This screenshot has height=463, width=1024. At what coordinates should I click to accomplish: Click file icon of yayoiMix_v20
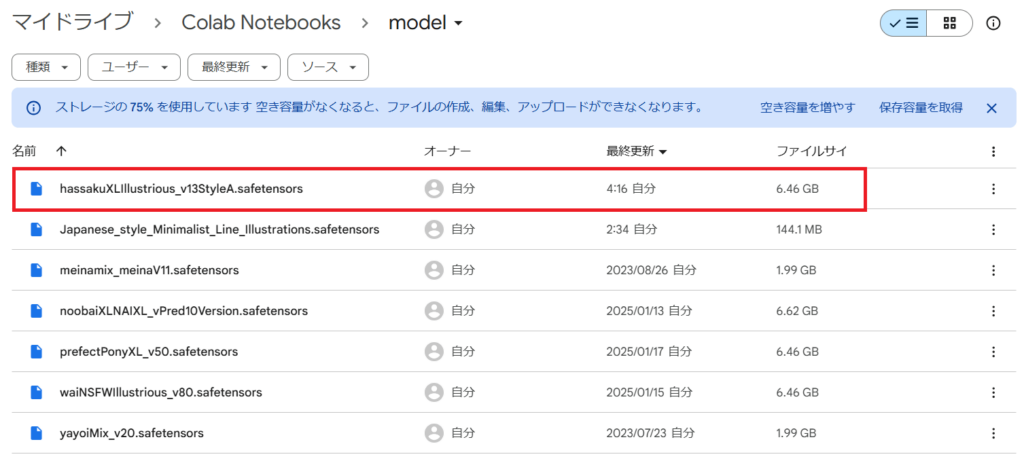pyautogui.click(x=37, y=433)
